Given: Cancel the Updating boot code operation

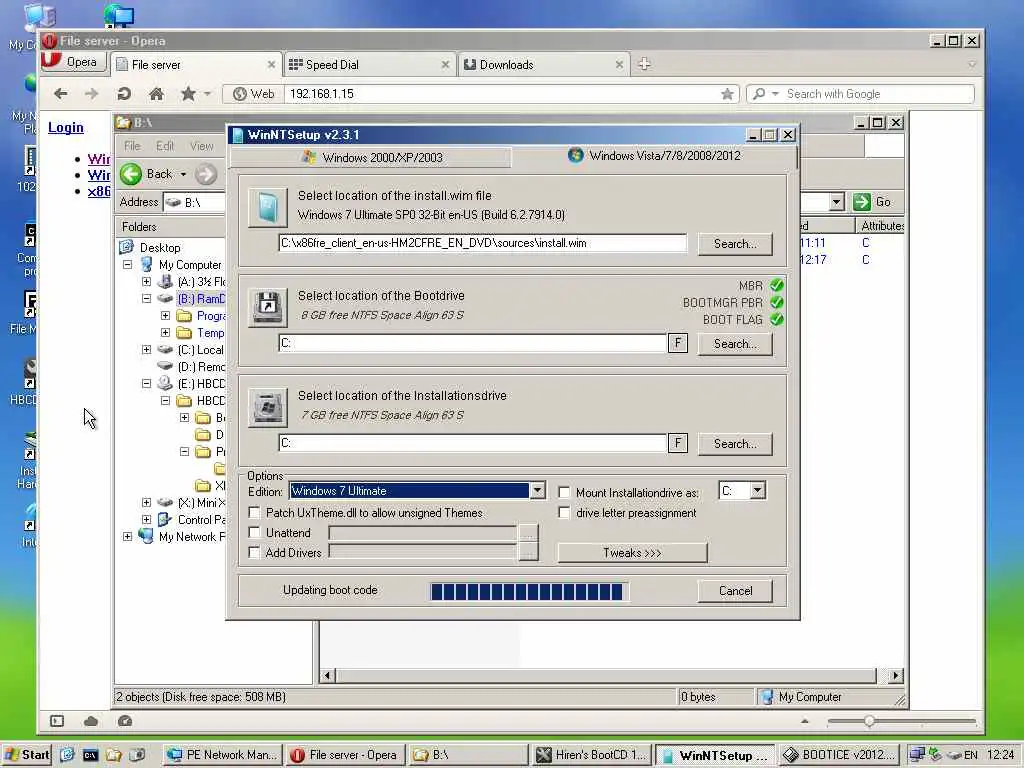Looking at the screenshot, I should pos(735,590).
